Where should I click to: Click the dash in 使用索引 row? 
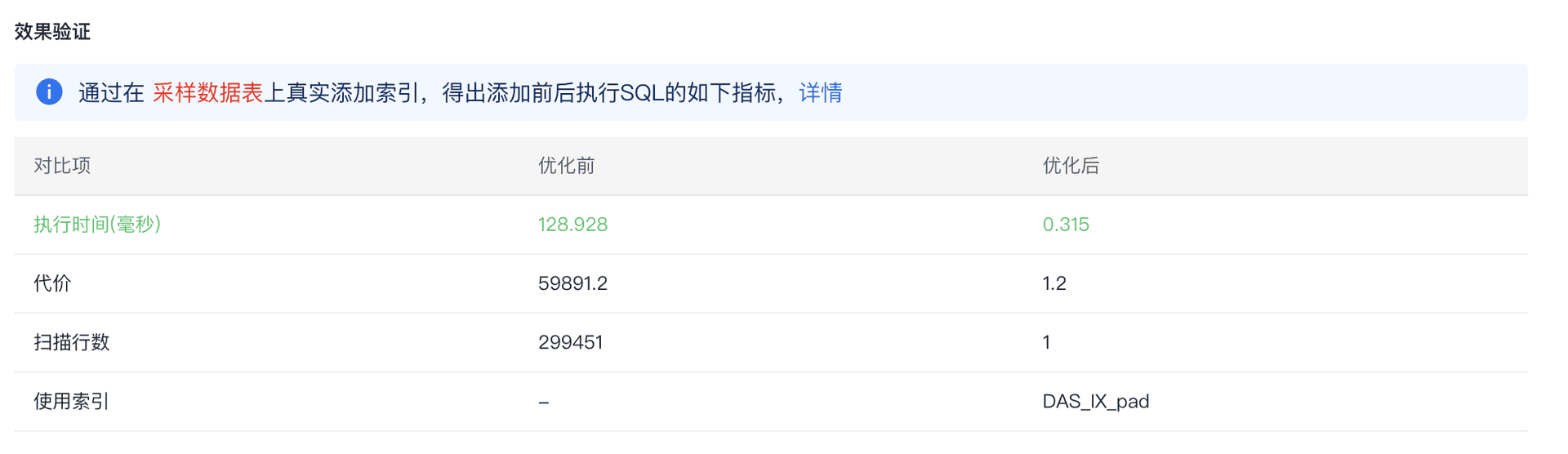[544, 402]
